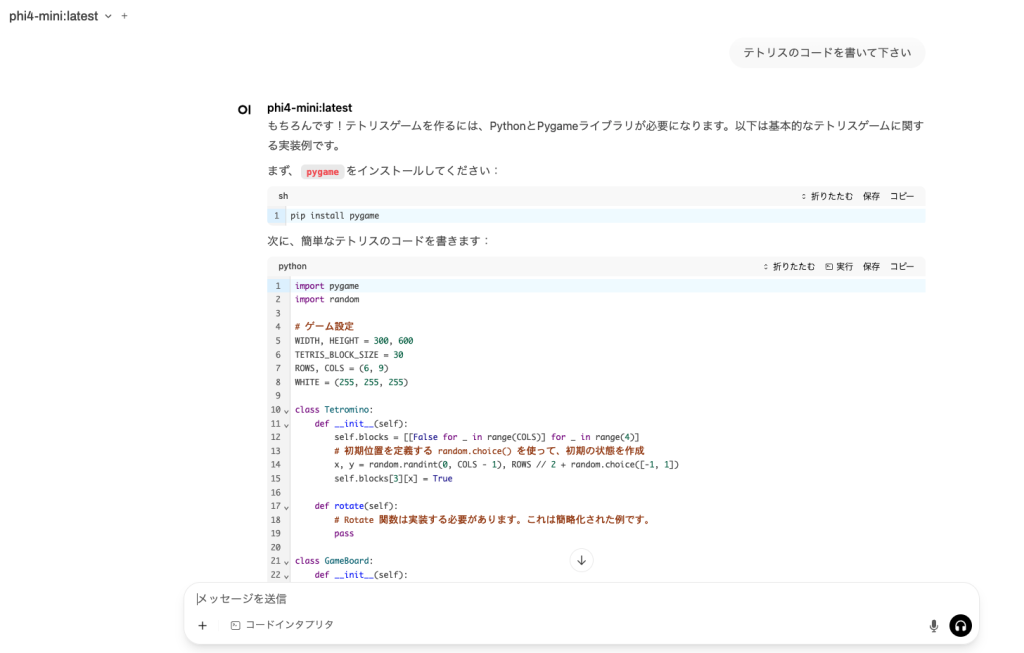The height and width of the screenshot is (653, 1024).
Task: Fold the __init__ method at line 11
Action: click(x=286, y=424)
